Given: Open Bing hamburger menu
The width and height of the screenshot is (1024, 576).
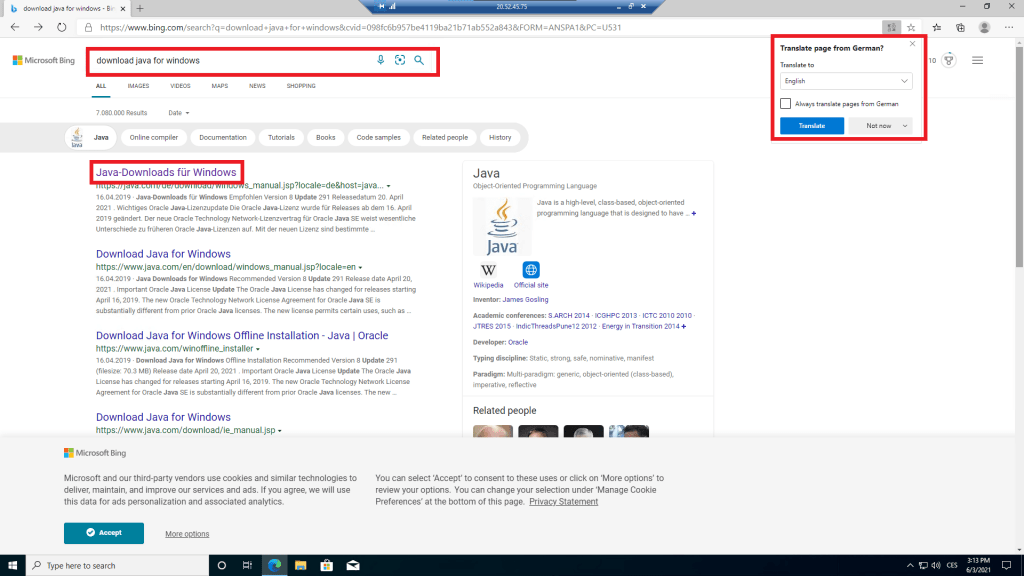Looking at the screenshot, I should [977, 60].
